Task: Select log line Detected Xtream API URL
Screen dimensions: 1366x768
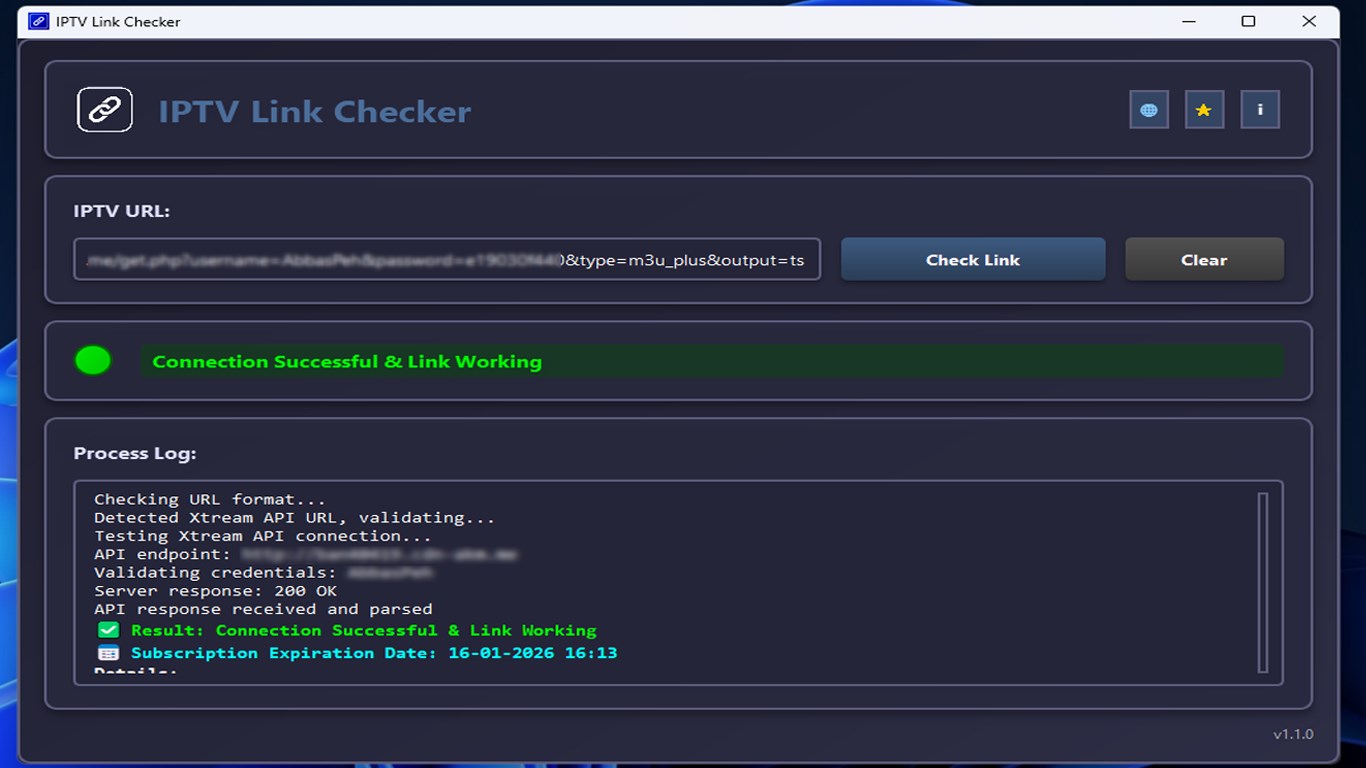Action: click(295, 518)
